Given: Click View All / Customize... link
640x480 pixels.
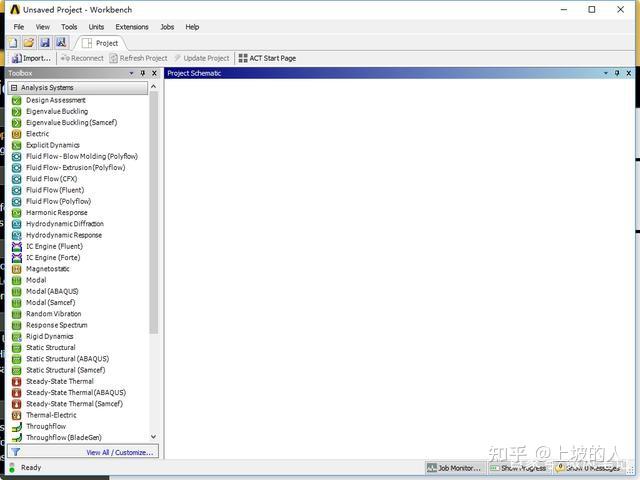Looking at the screenshot, I should (120, 452).
